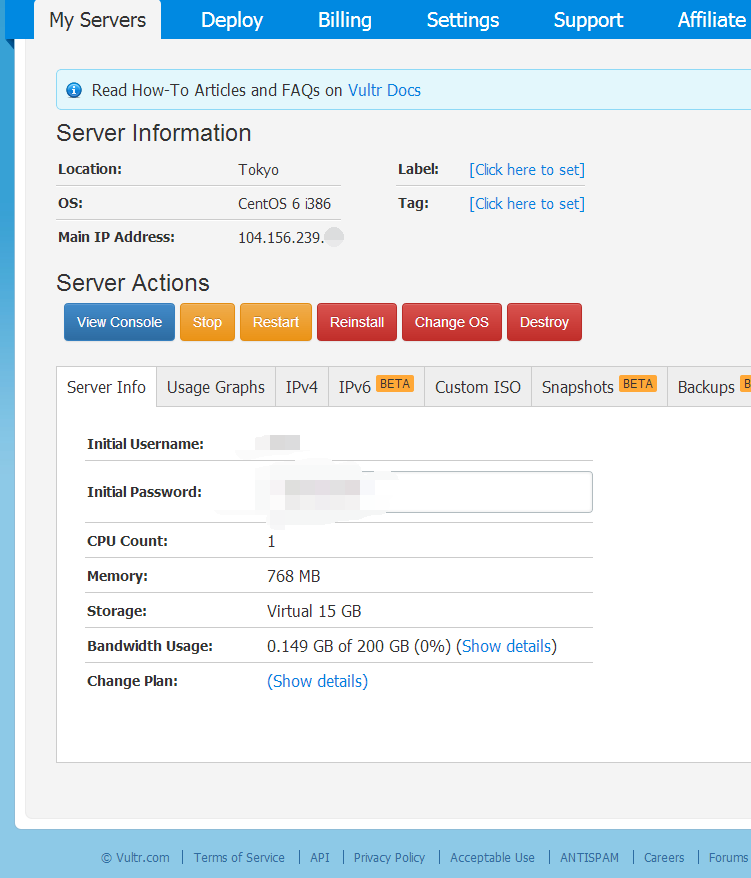Screen dimensions: 751x878
Task: Navigate to Billing in the top menu
Action: [345, 20]
